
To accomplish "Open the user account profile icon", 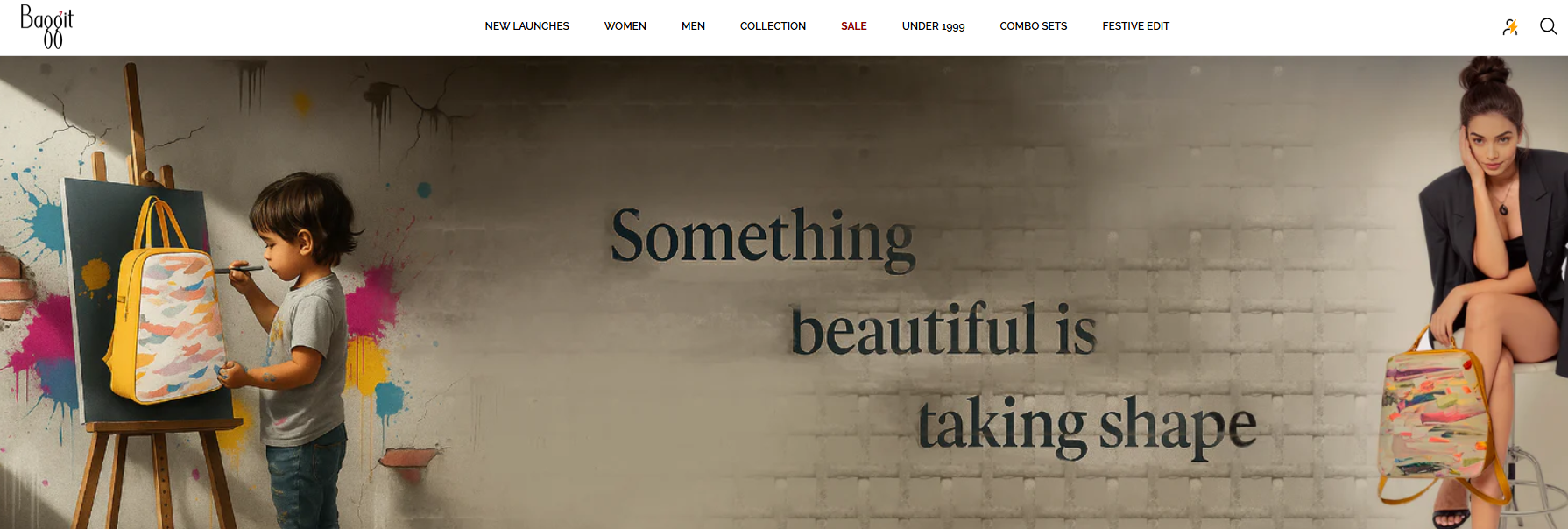I will tap(1510, 27).
